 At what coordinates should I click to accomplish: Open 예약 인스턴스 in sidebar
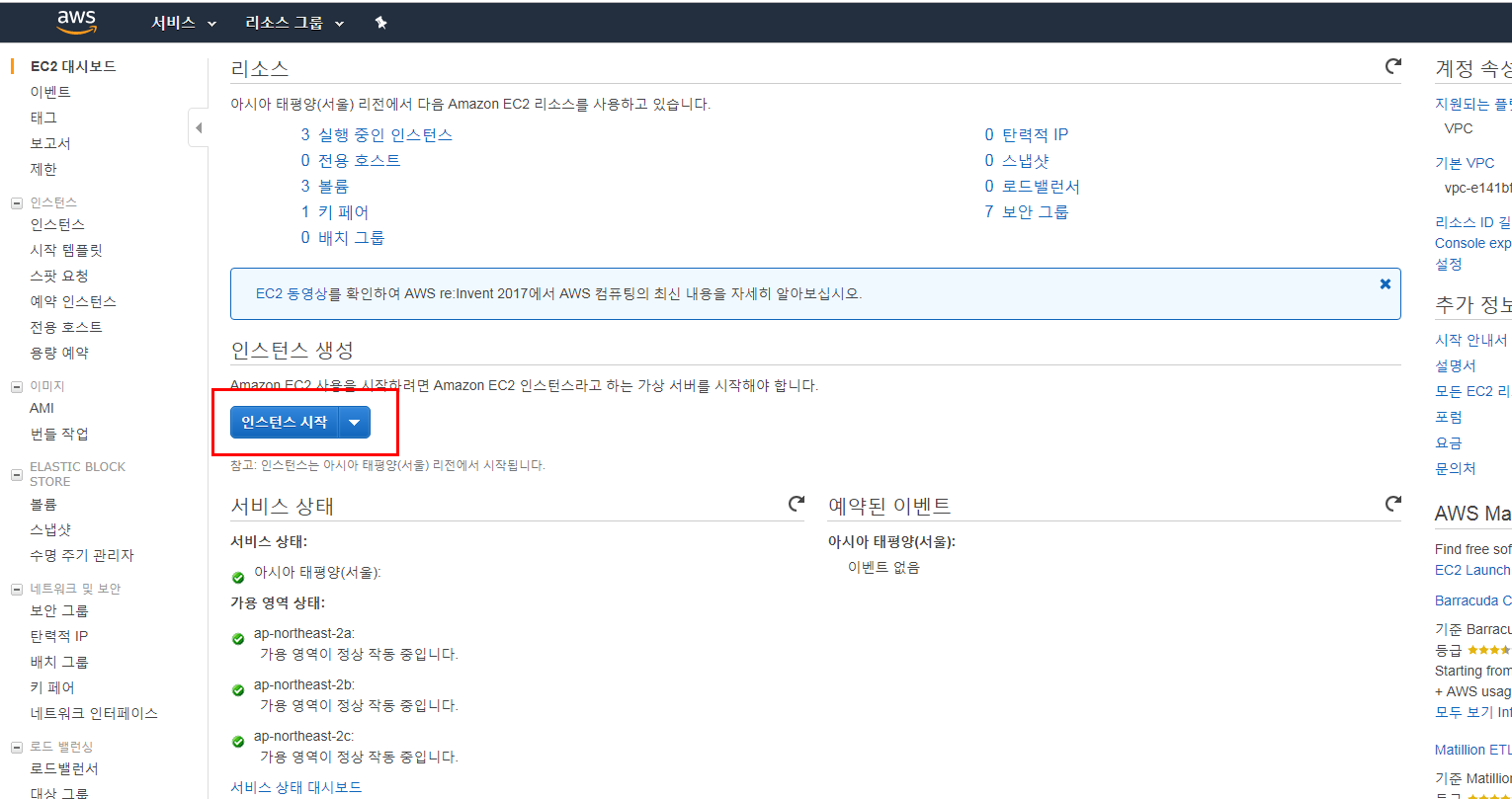[73, 301]
